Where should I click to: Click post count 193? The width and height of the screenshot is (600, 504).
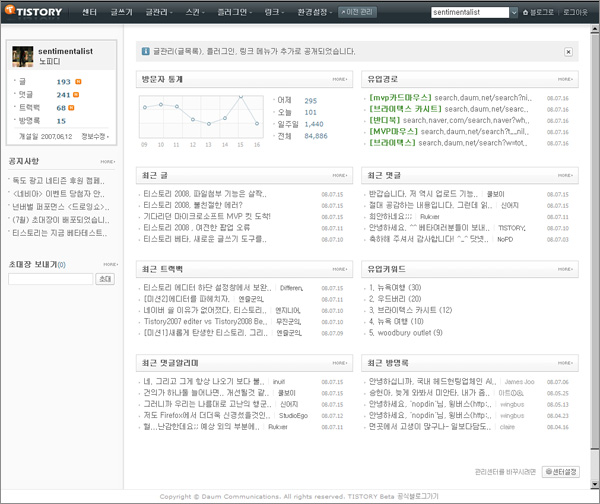(64, 82)
